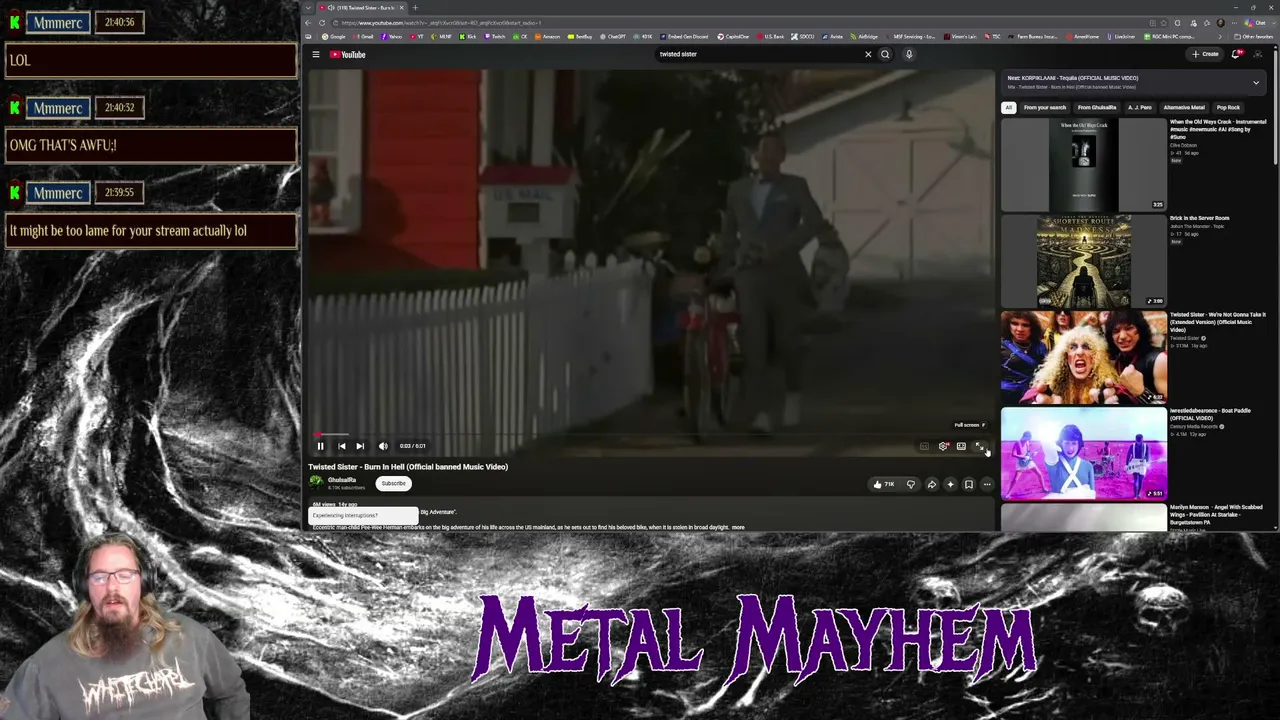Enter full screen mode on video
The height and width of the screenshot is (720, 1280).
point(980,446)
